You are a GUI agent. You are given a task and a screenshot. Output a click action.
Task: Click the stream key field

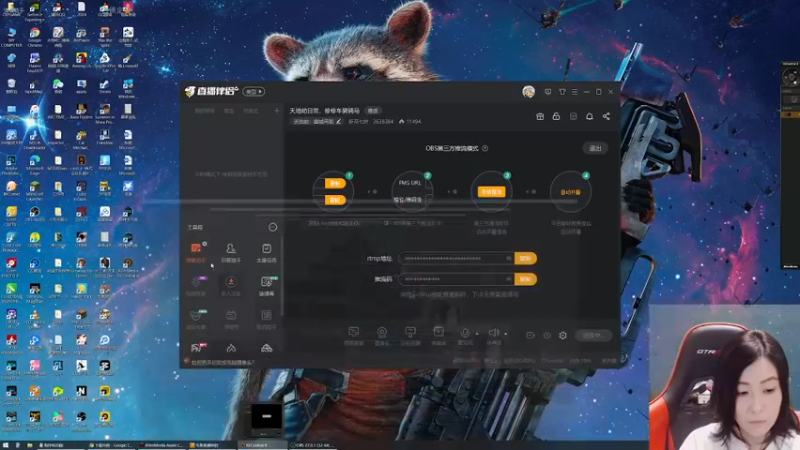click(457, 279)
